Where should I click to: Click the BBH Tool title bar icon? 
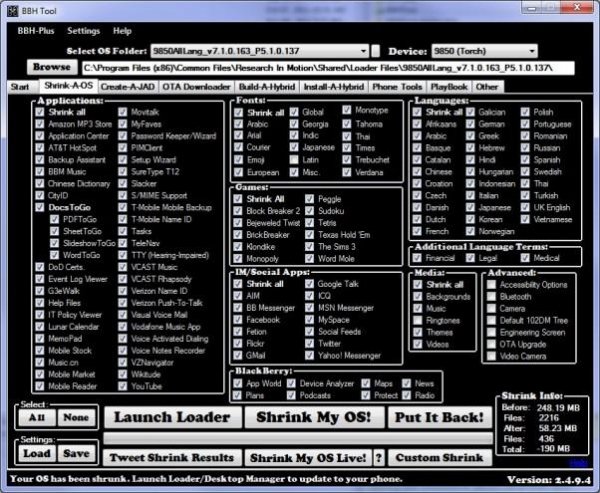13,11
